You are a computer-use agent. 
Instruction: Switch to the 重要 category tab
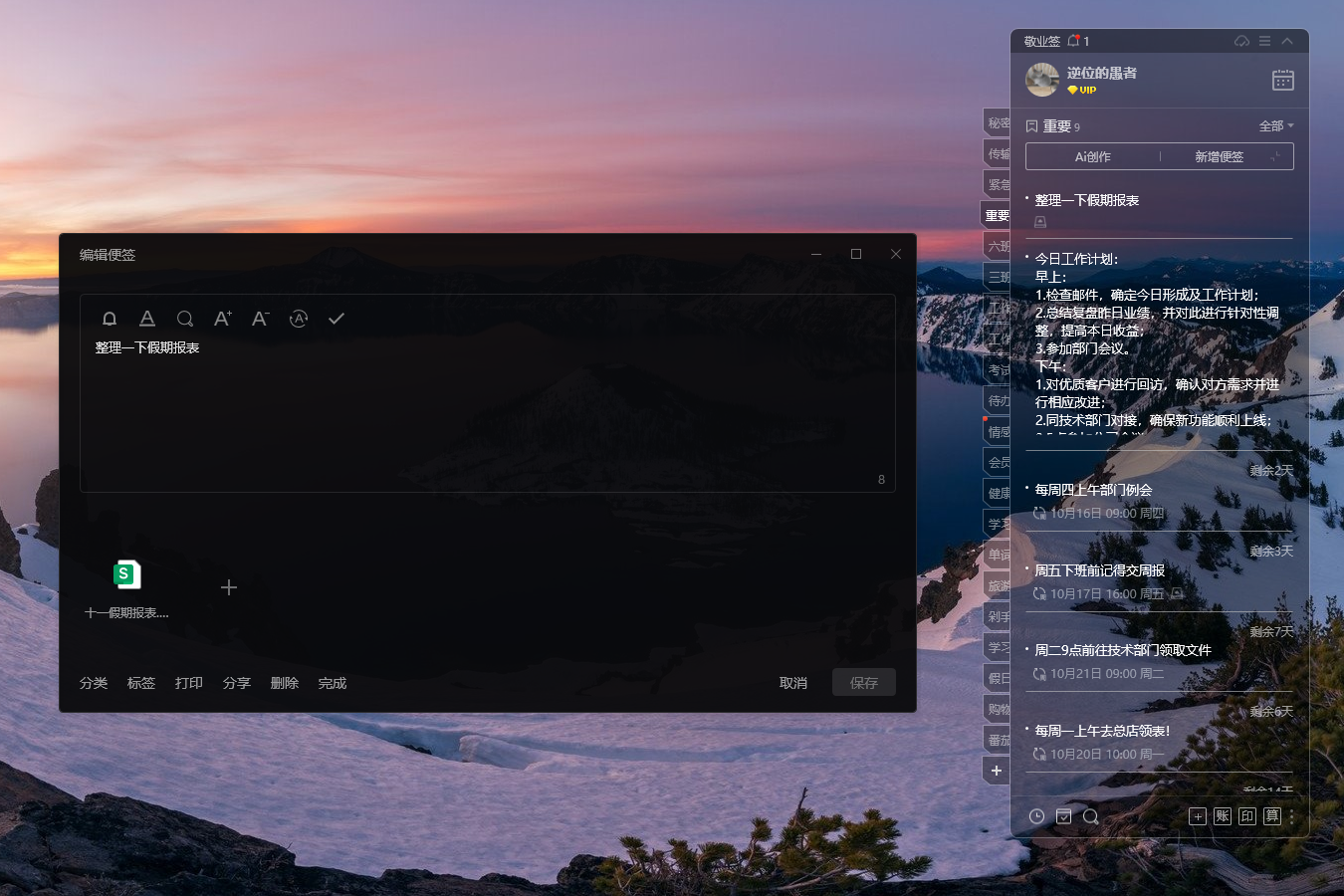click(x=997, y=216)
